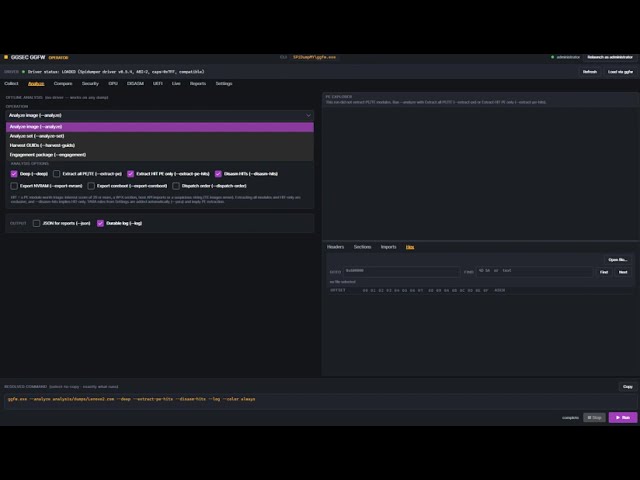640x480 pixels.
Task: Choose Analyze image (--analyze) option
Action: [160, 127]
